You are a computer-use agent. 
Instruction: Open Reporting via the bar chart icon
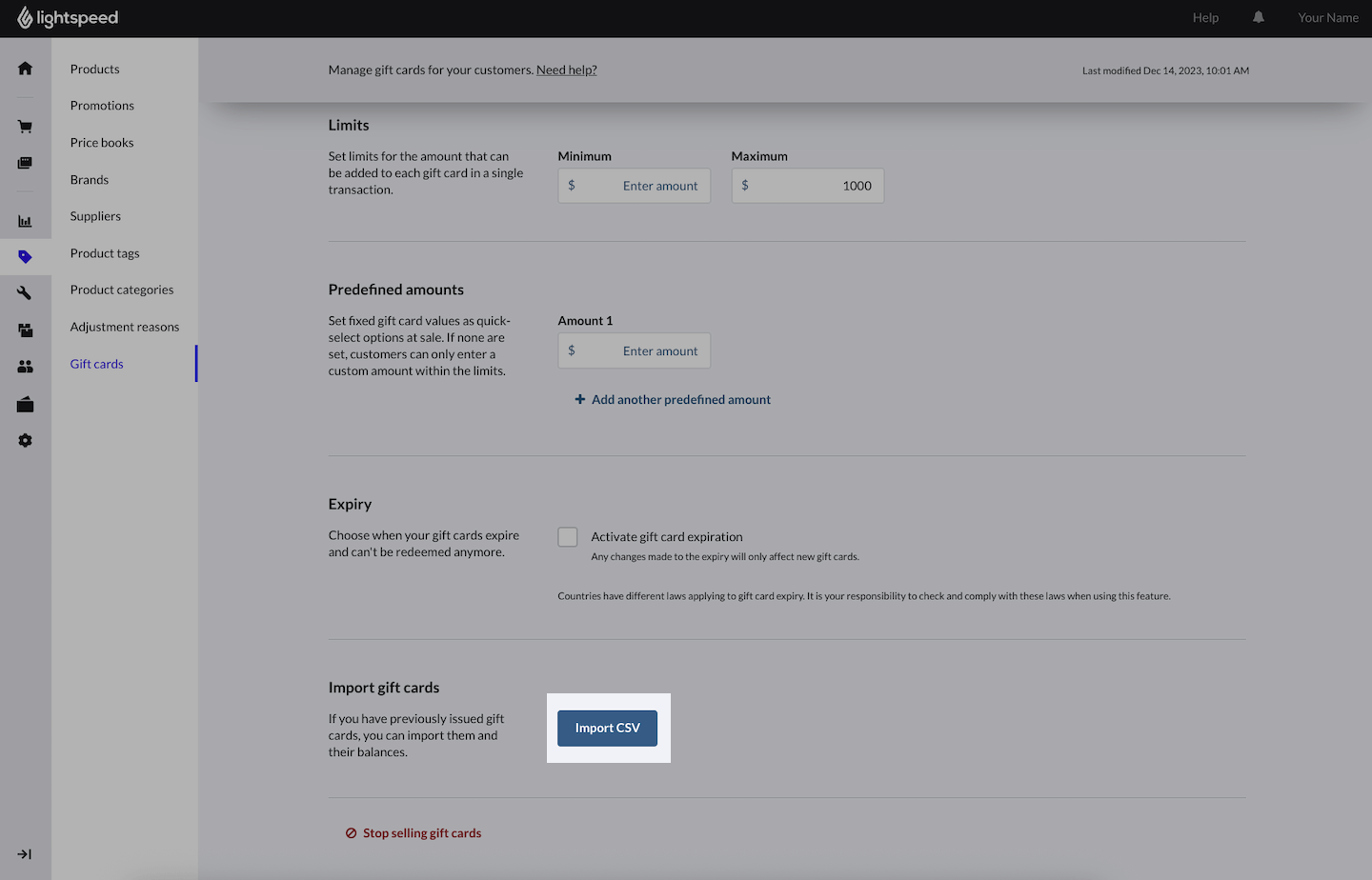[x=25, y=220]
